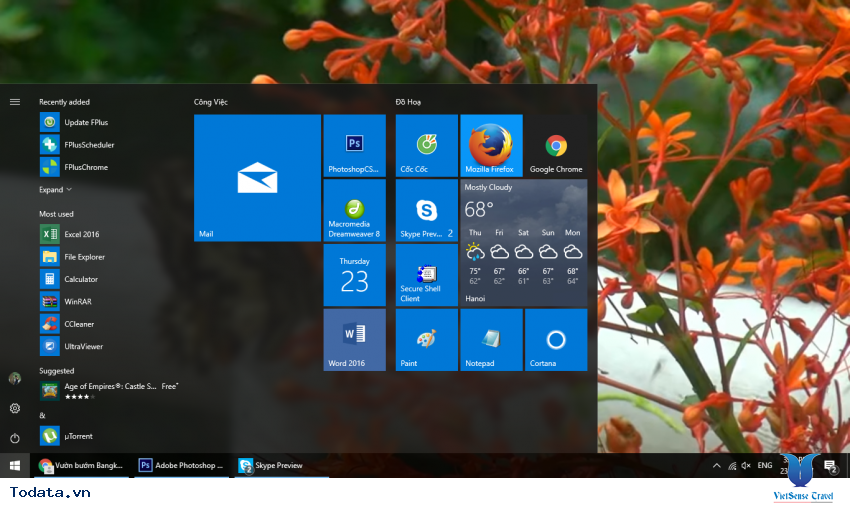Image resolution: width=850 pixels, height=508 pixels.
Task: Open the Notepad tile
Action: [491, 339]
